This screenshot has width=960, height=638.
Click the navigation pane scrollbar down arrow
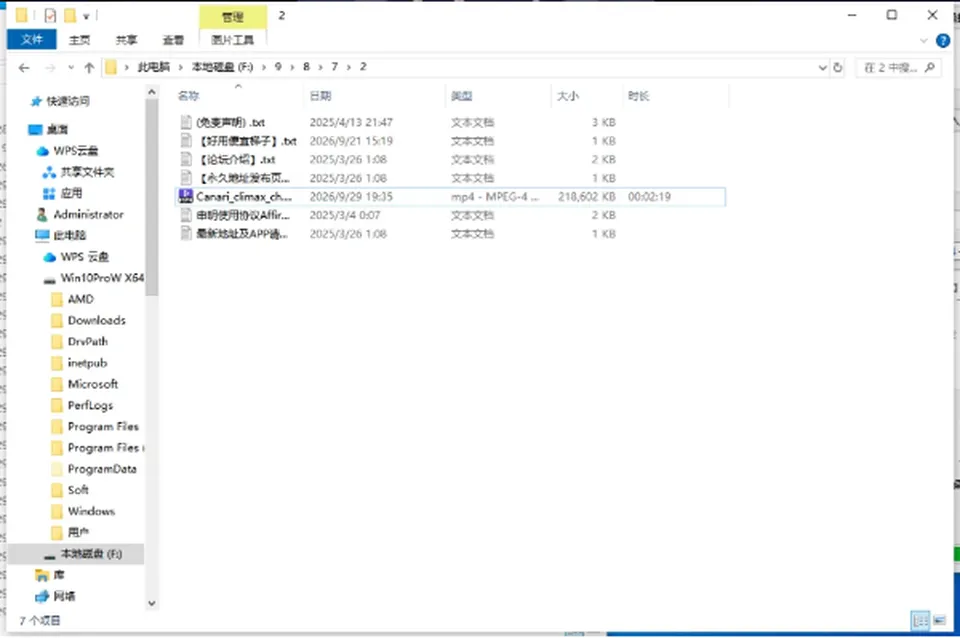coord(152,604)
